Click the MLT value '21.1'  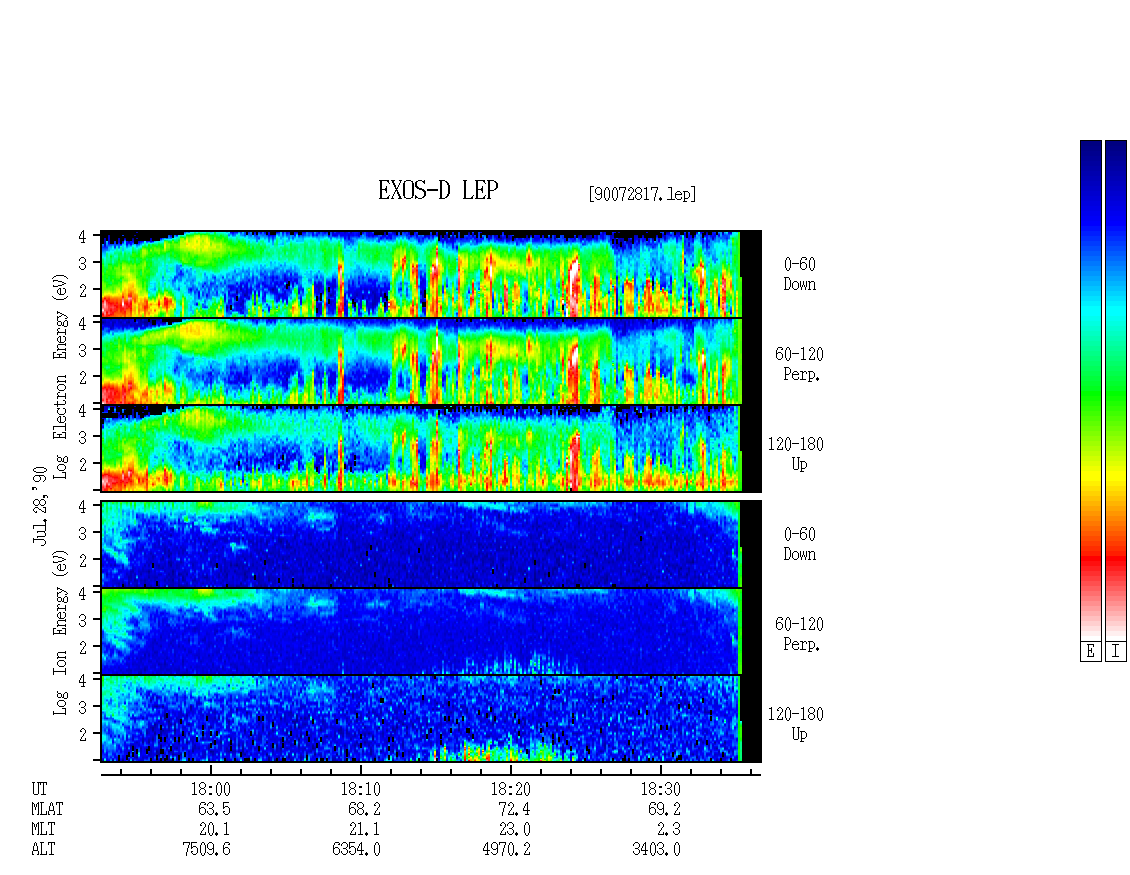[x=364, y=830]
